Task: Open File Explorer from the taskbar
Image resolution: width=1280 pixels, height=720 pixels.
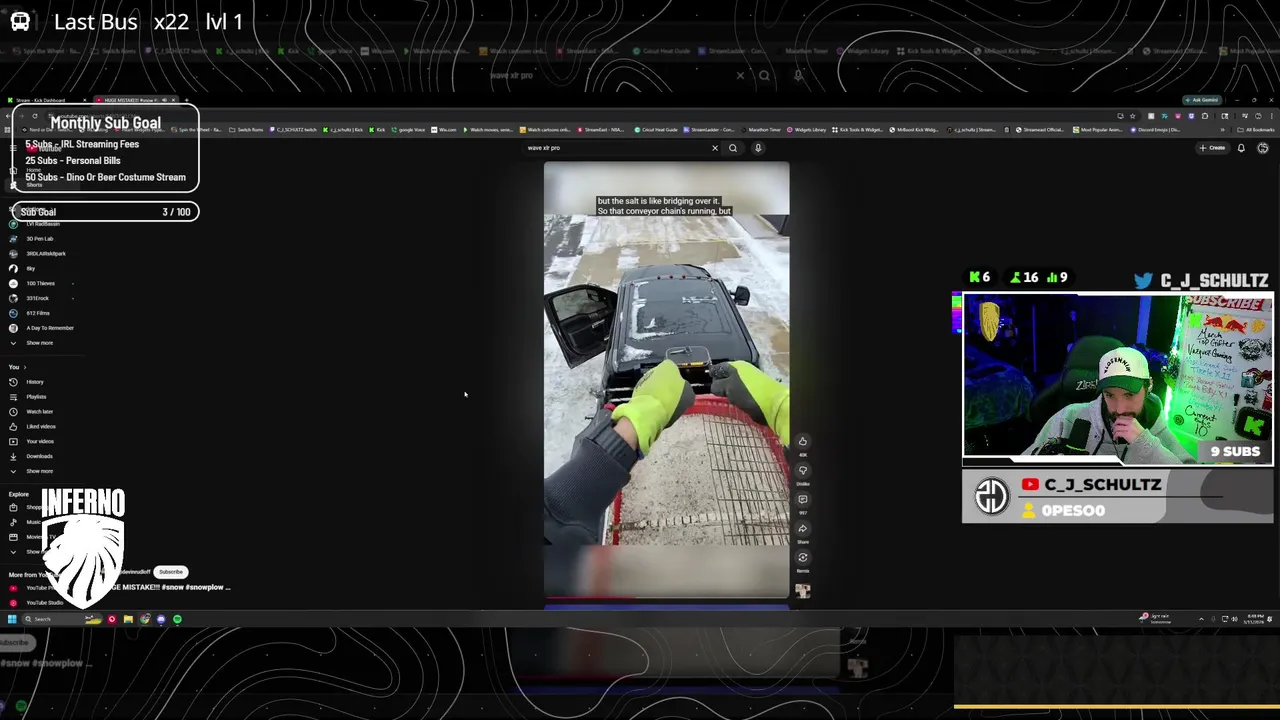Action: click(x=128, y=619)
